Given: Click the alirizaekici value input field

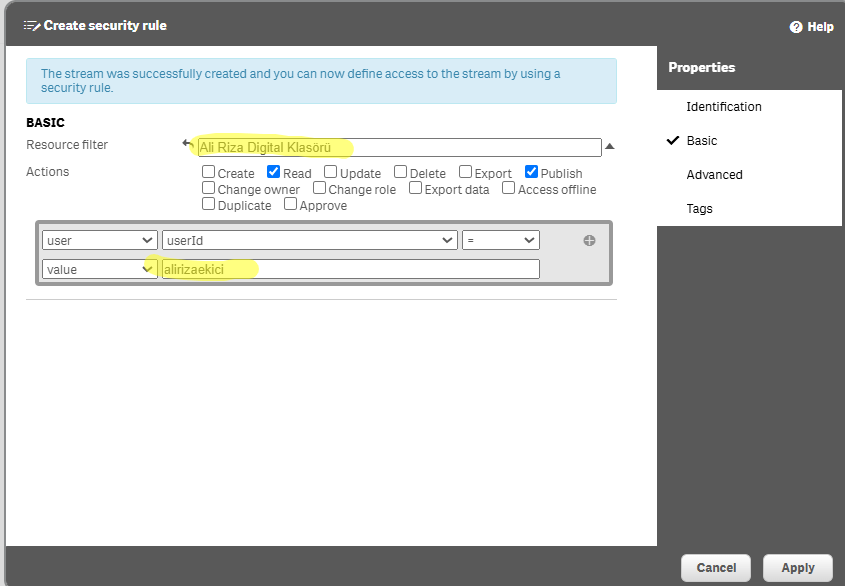Looking at the screenshot, I should point(350,269).
